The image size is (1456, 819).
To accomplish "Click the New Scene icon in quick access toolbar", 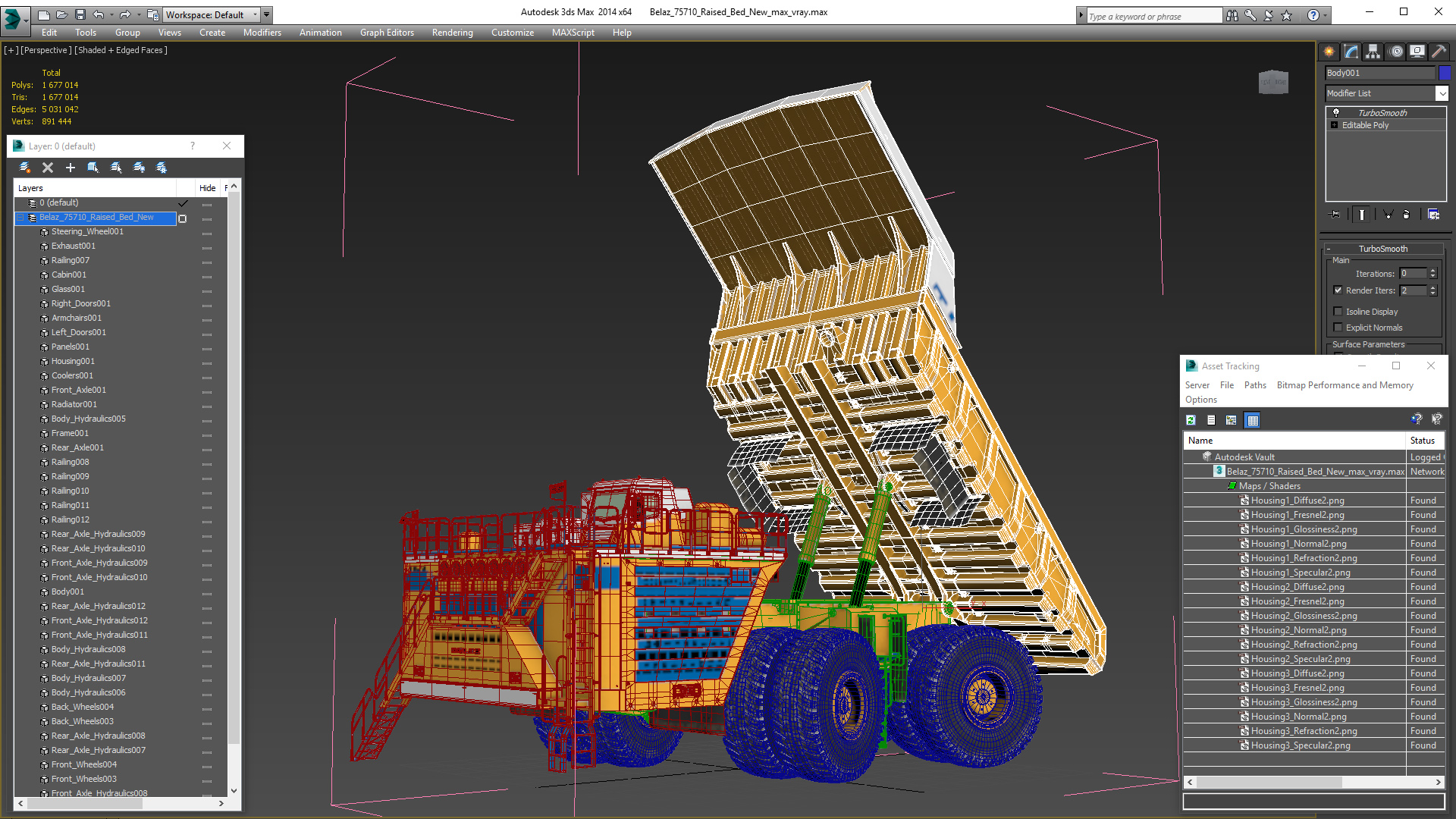I will [44, 14].
